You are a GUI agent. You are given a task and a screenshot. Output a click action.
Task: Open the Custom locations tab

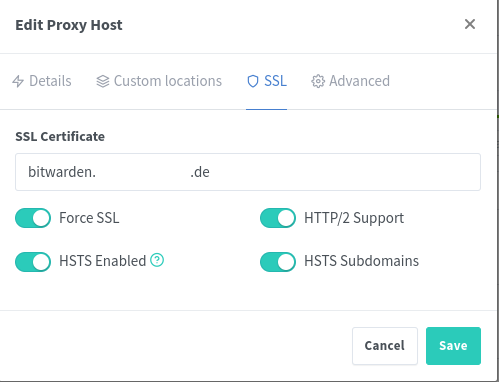pos(159,81)
